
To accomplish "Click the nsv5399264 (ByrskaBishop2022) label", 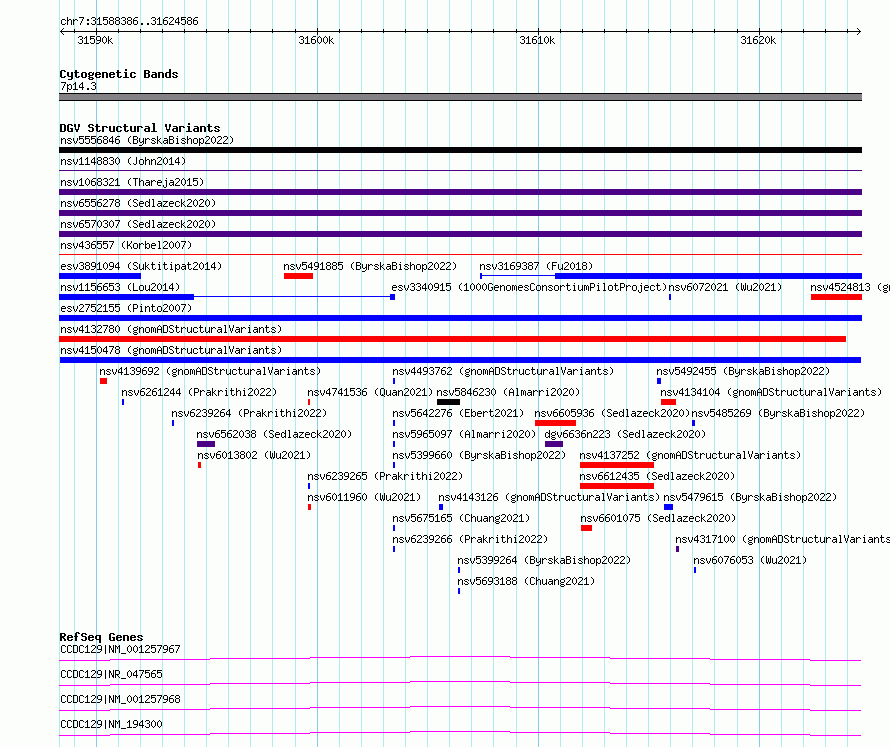I will tap(544, 560).
